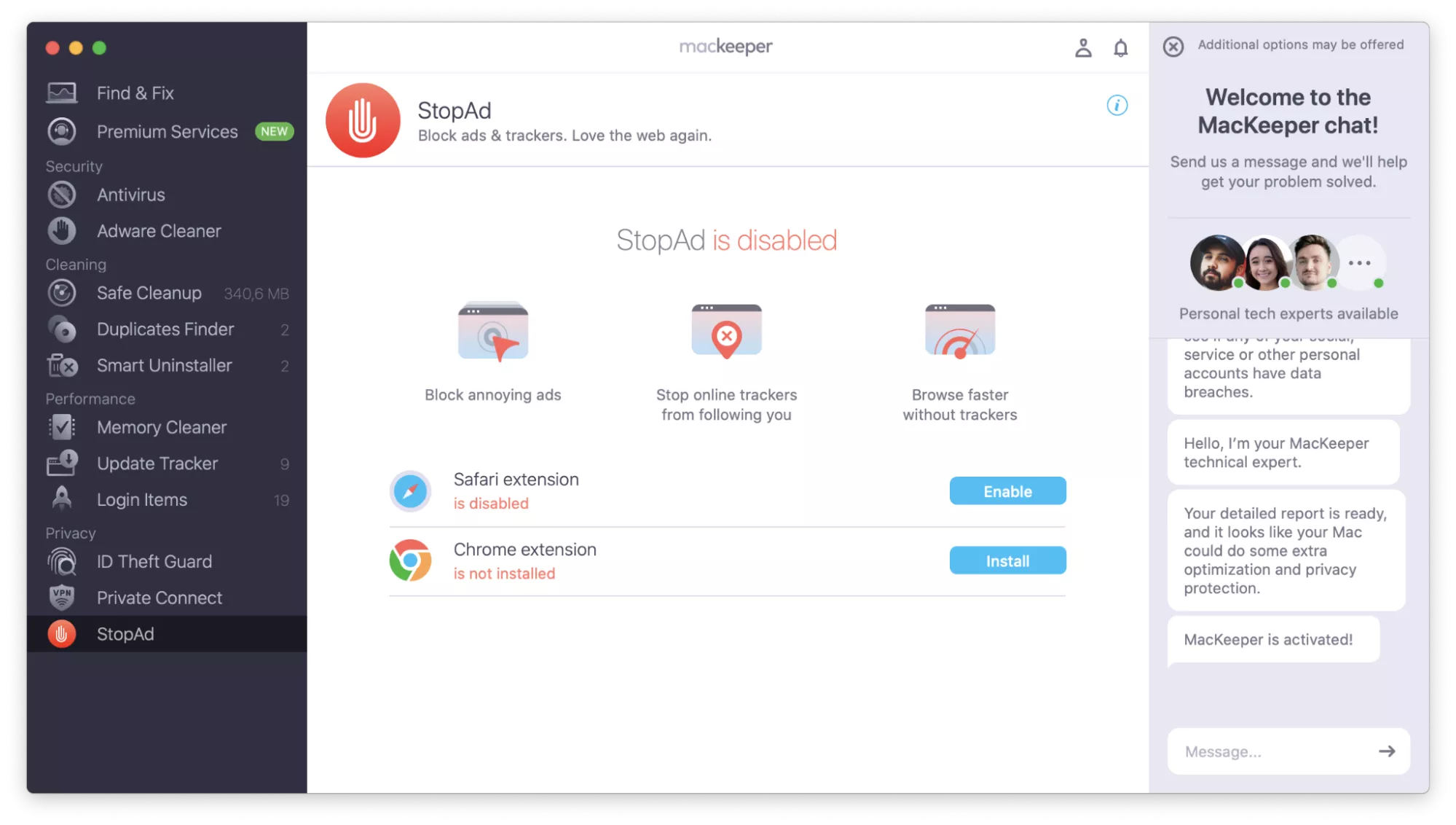Select the Private Connect VPN icon
The height and width of the screenshot is (825, 1456).
coord(62,597)
